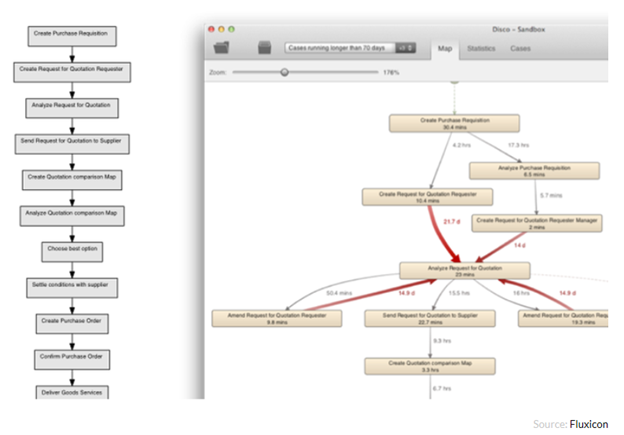Select the Analyze Purchase Requisition map node
The width and height of the screenshot is (624, 435).
point(534,171)
